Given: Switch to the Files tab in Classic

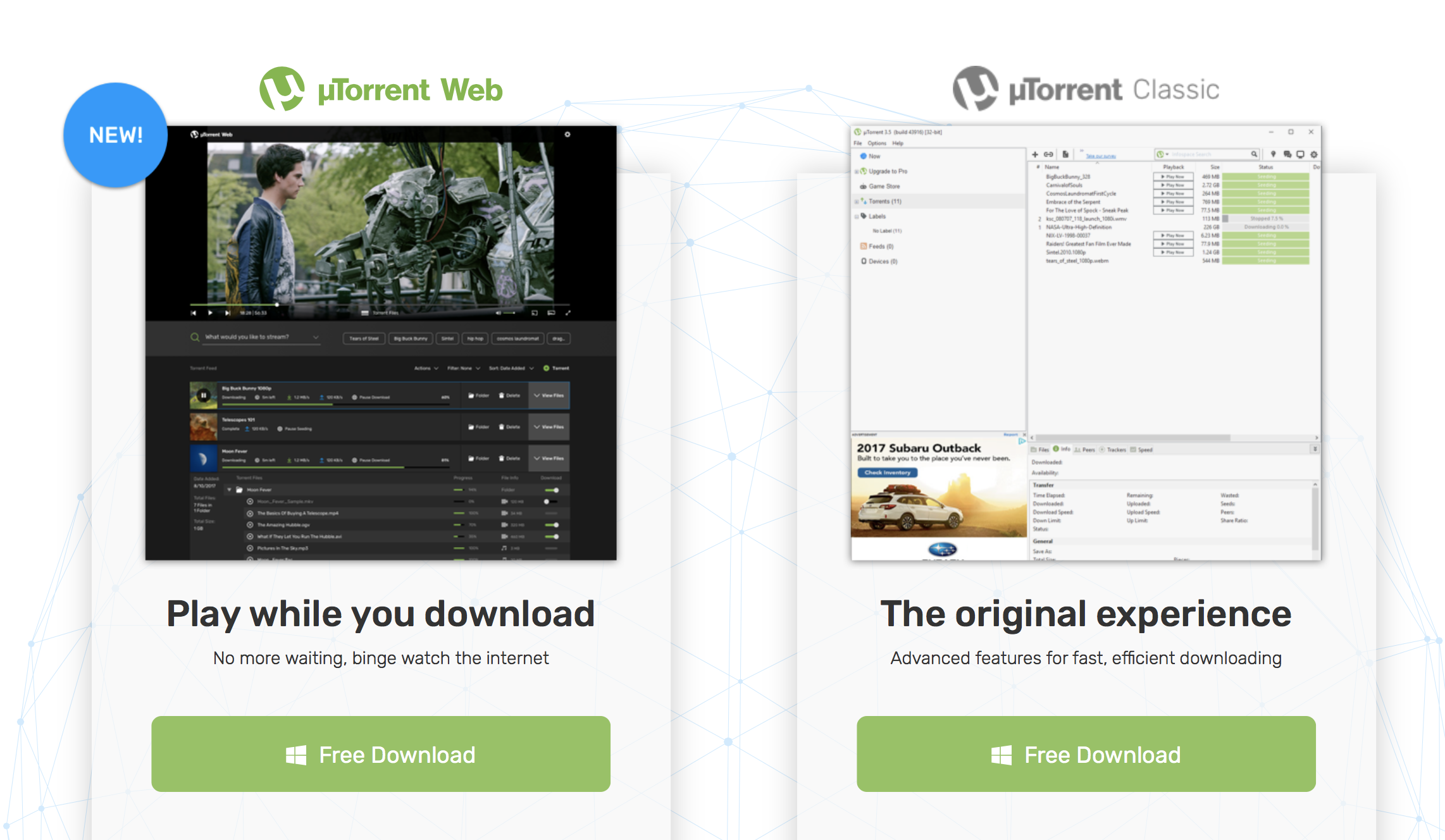Looking at the screenshot, I should click(1041, 450).
